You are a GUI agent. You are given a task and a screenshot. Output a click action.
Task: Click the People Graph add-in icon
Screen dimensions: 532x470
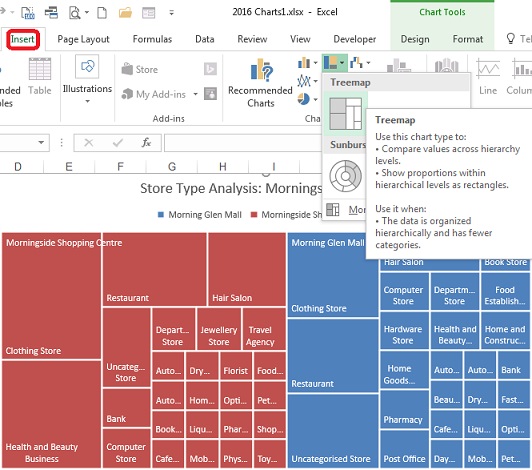(x=210, y=94)
